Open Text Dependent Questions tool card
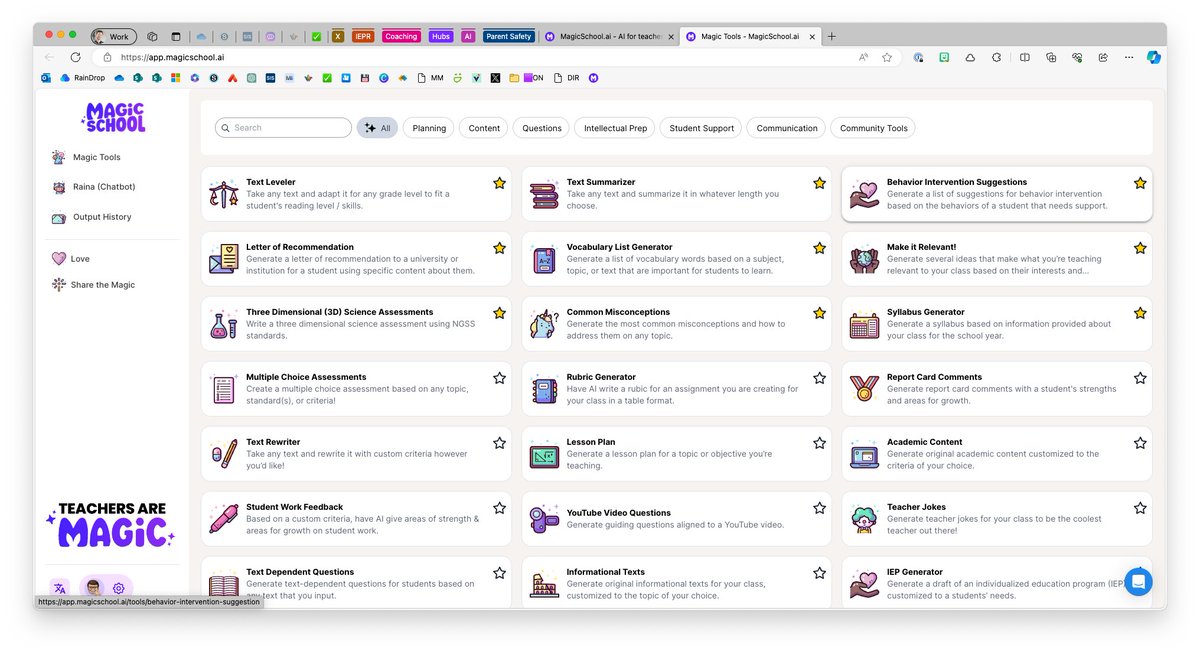Image resolution: width=1200 pixels, height=654 pixels. pos(356,583)
